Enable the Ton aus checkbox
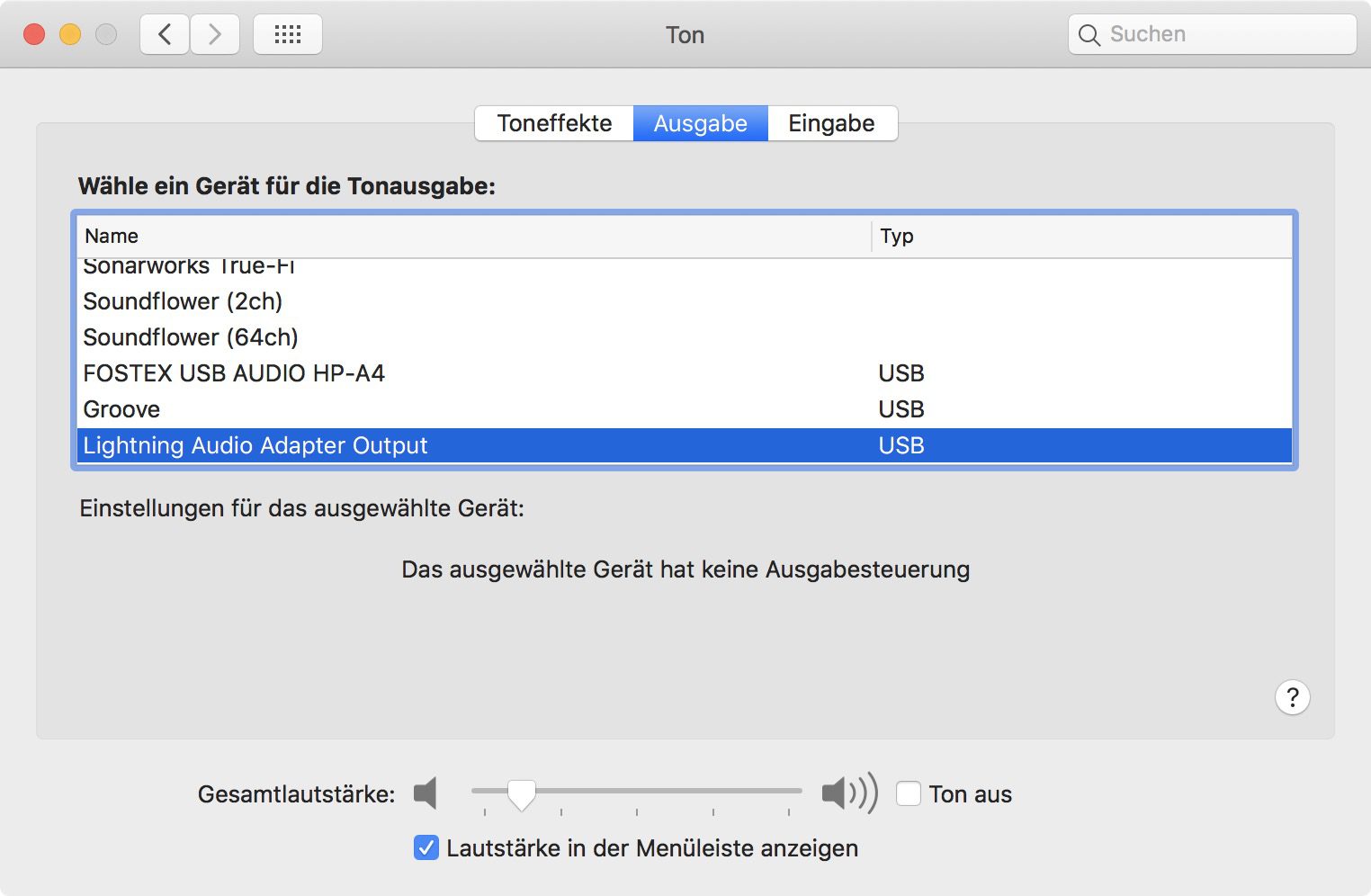This screenshot has width=1371, height=896. (909, 793)
